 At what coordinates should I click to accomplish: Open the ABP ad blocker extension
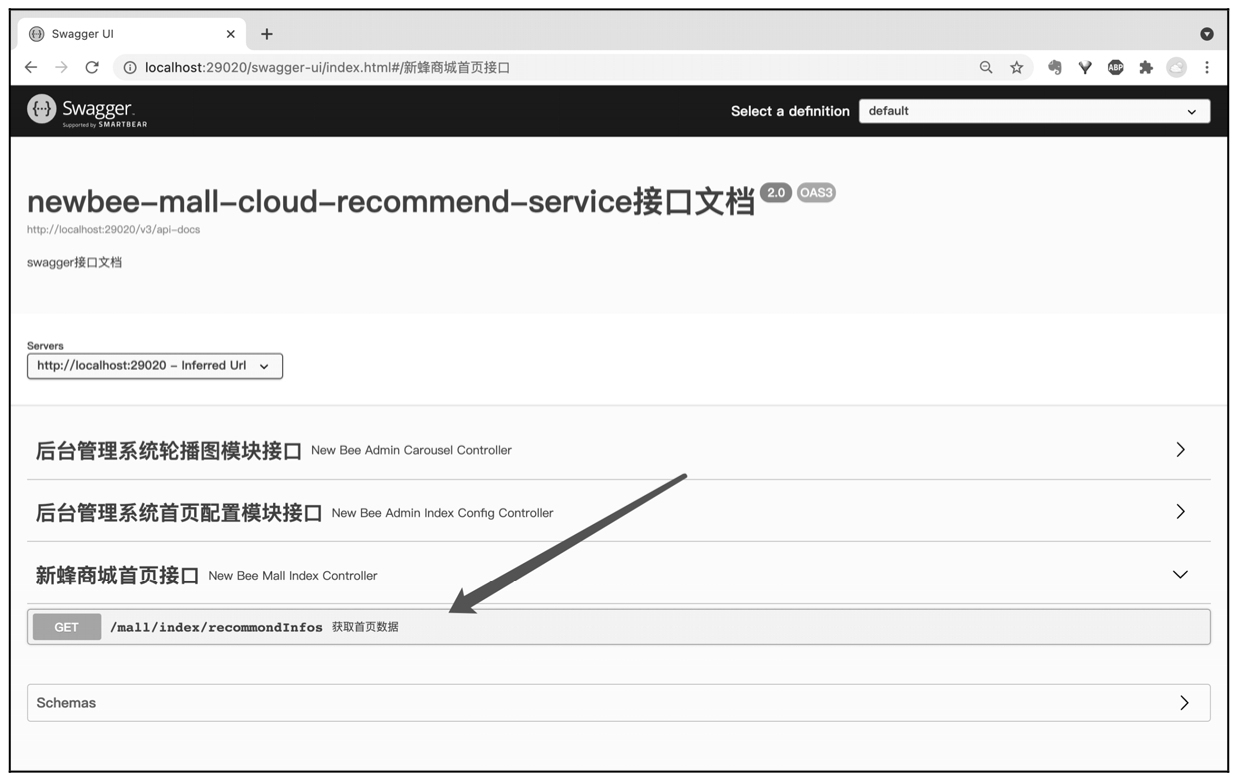[1115, 67]
